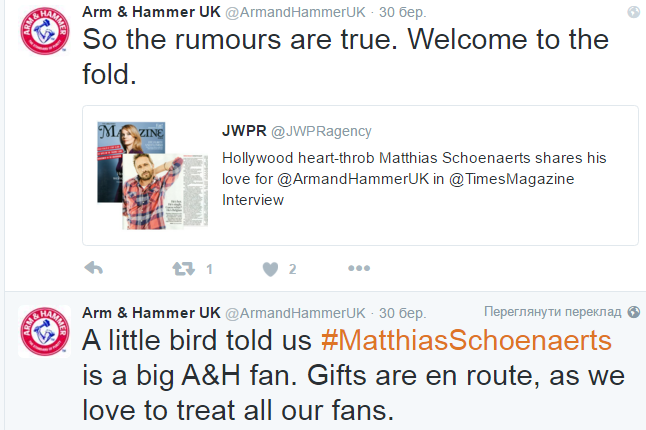Click the likes count number 2

pos(292,269)
